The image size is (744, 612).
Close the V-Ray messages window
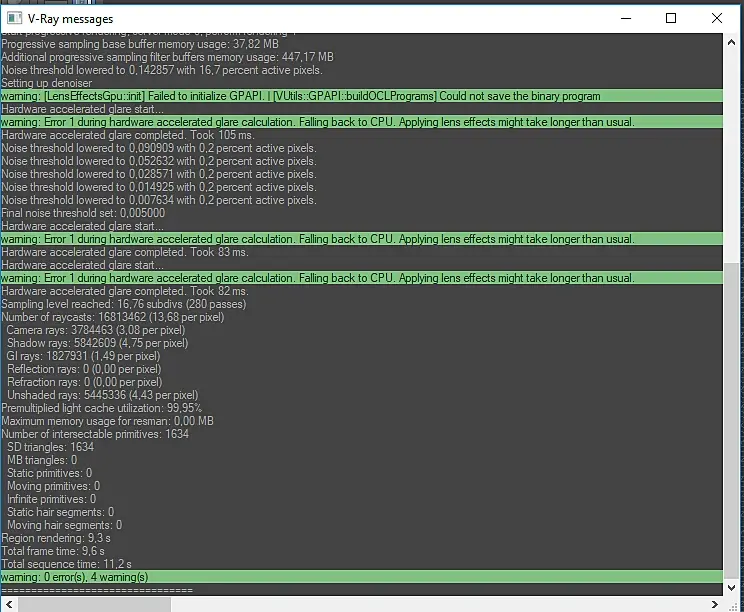click(716, 19)
